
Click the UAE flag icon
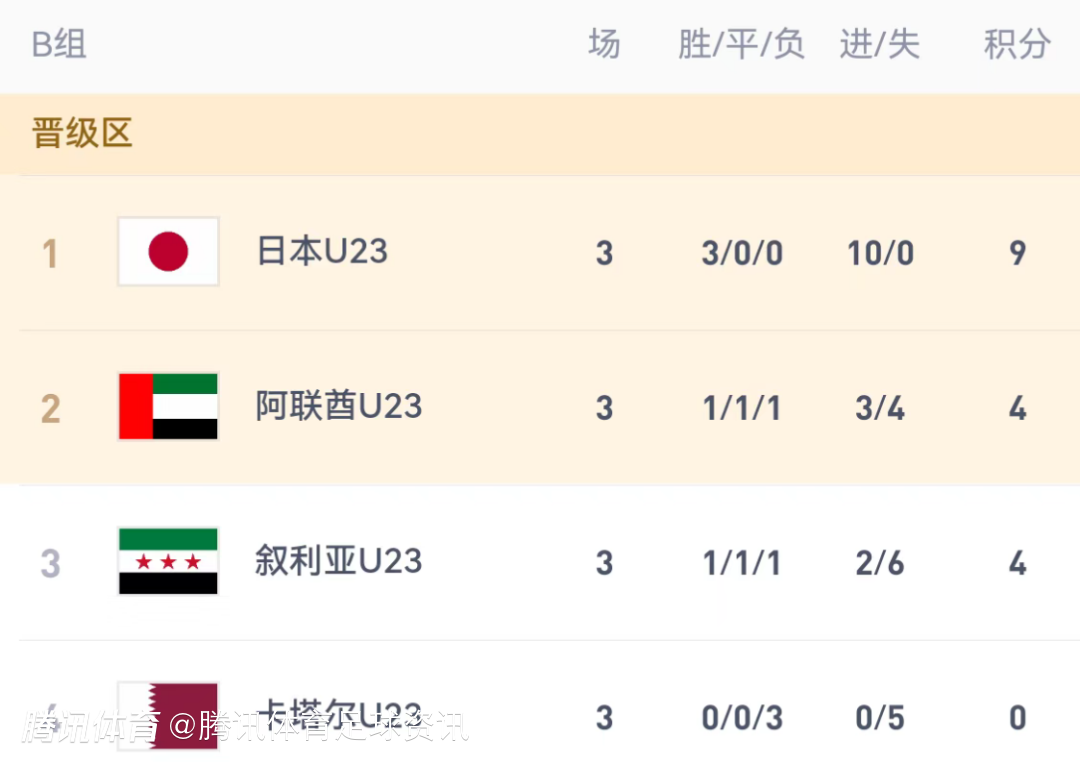(x=168, y=407)
